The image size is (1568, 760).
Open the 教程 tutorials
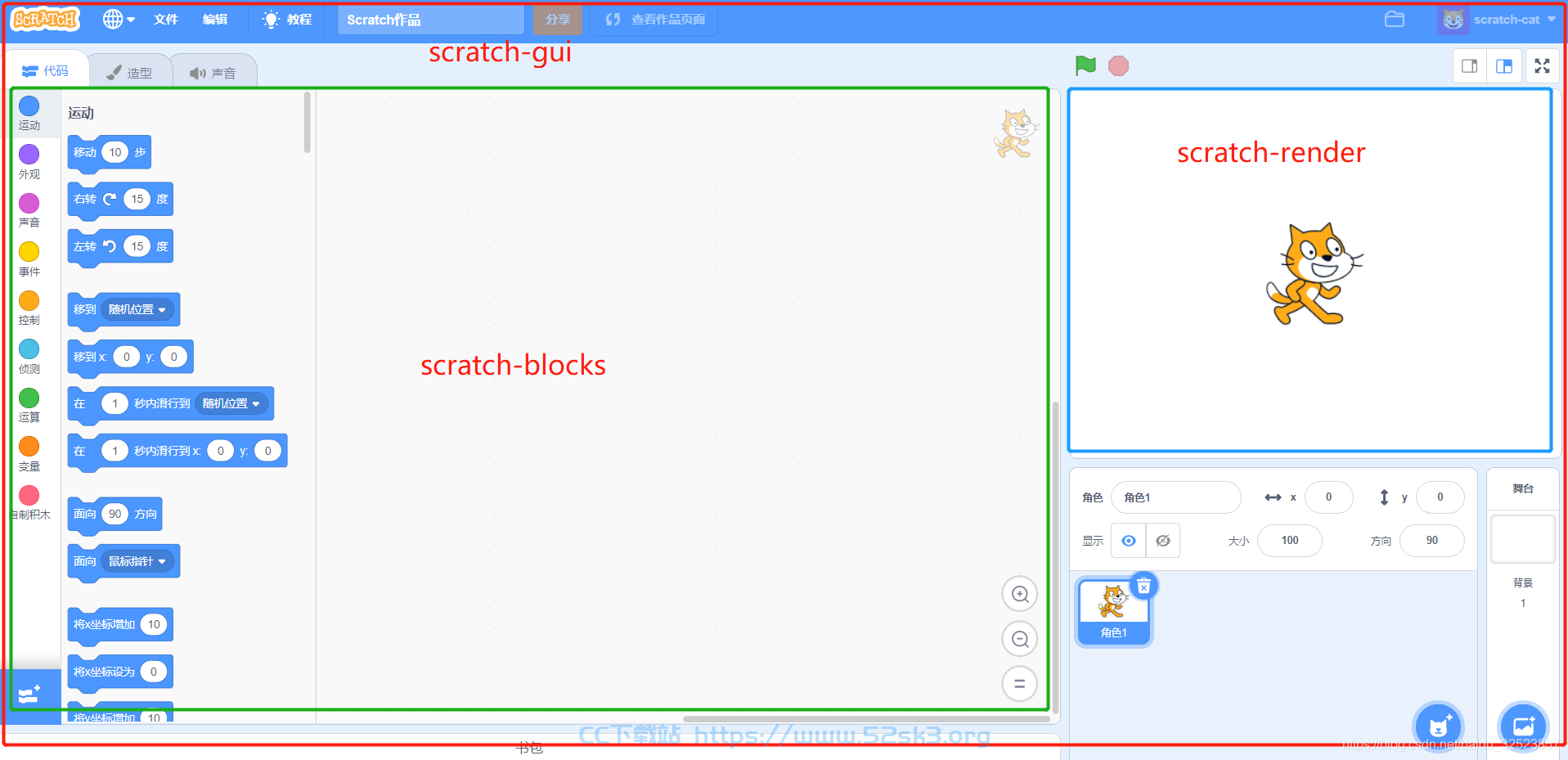coord(287,19)
